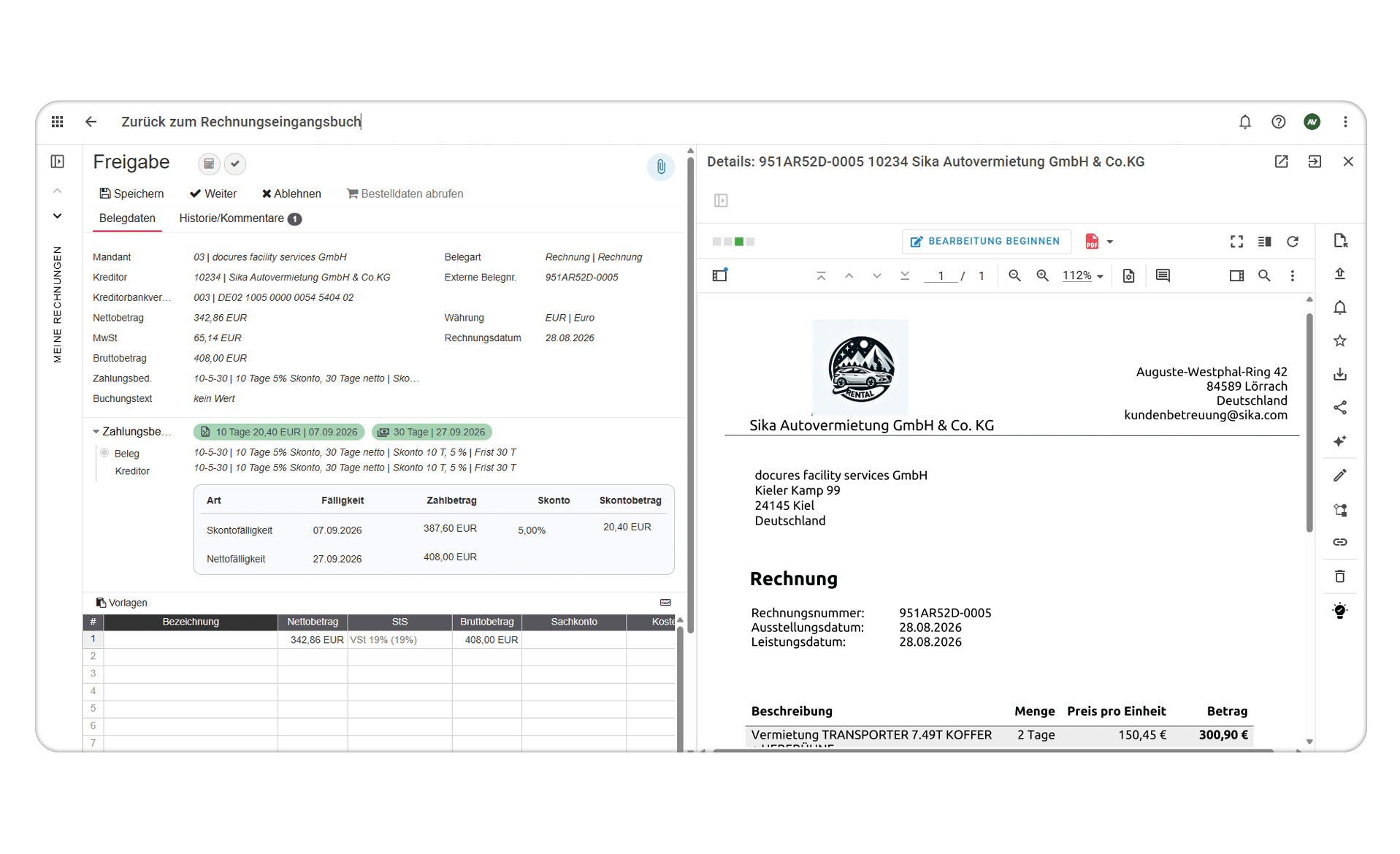Image resolution: width=1400 pixels, height=854 pixels.
Task: Click the page number input field
Action: [941, 275]
